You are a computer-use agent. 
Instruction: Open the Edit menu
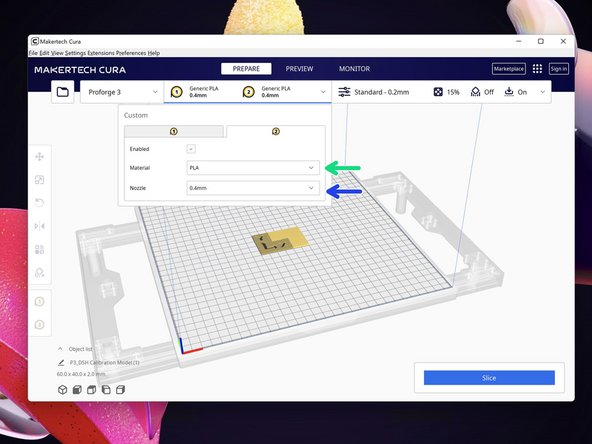(x=45, y=53)
